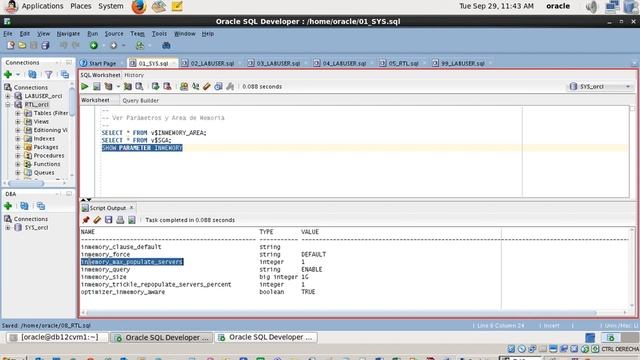
Task: Click the Filter funnel icon in Connections panel
Action: [49, 74]
